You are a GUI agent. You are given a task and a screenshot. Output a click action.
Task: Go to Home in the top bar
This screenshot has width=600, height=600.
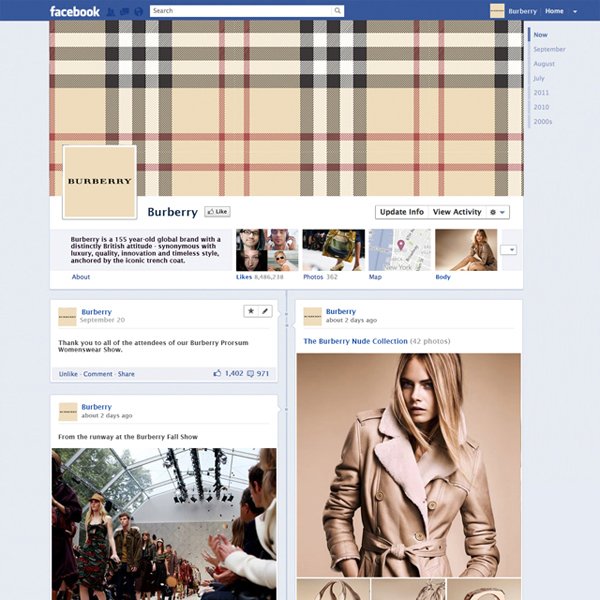click(x=554, y=11)
